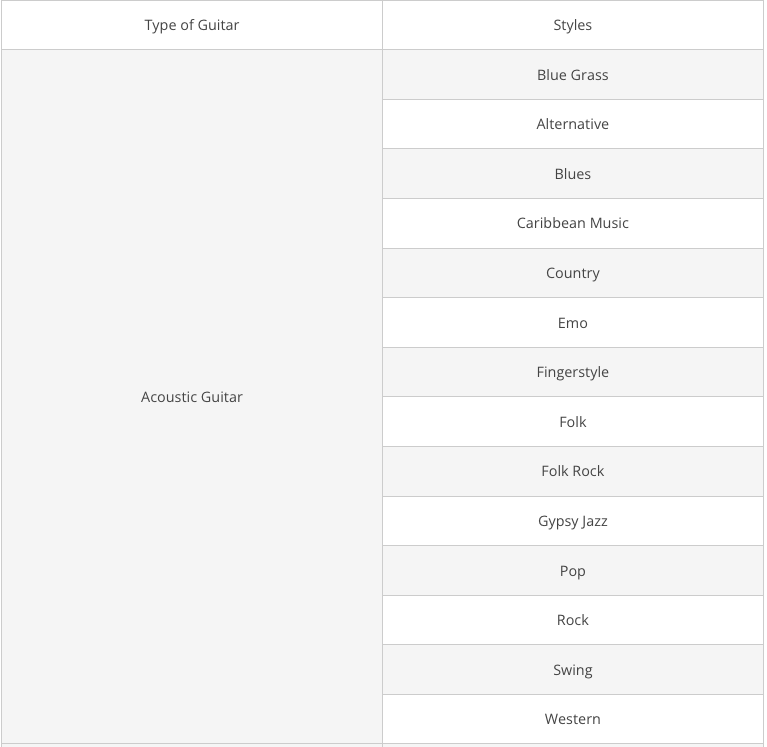Image resolution: width=767 pixels, height=747 pixels.
Task: Select the 'Western' style cell
Action: tap(572, 719)
